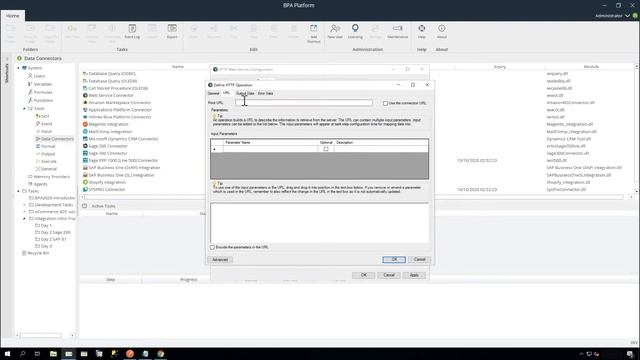The width and height of the screenshot is (640, 360).
Task: Click OK in the Define HTTP Operation dialog
Action: [394, 260]
